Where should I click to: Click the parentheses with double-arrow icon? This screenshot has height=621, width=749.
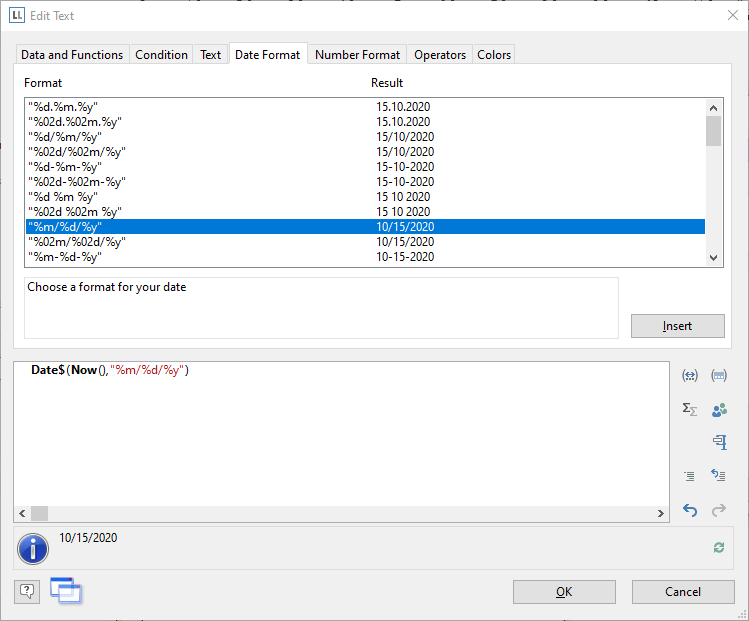pyautogui.click(x=689, y=376)
